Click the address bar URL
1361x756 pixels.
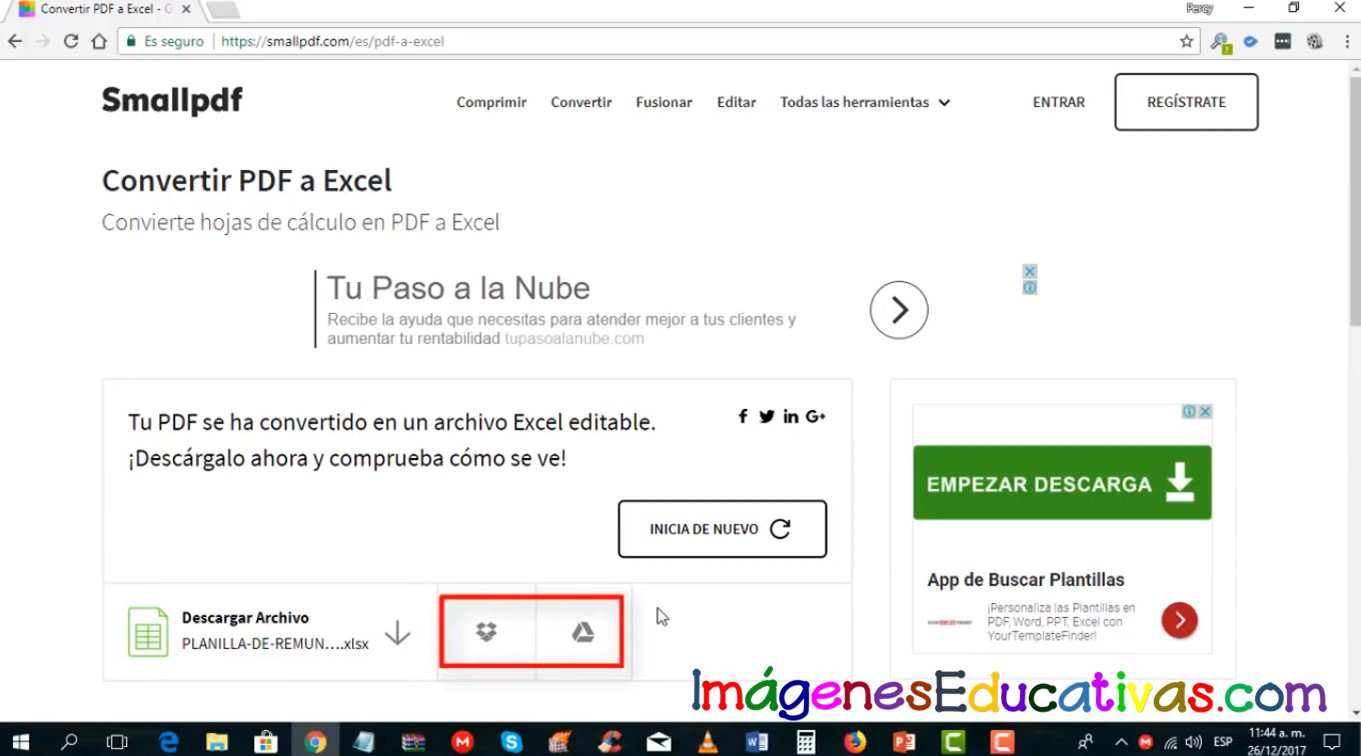(x=332, y=42)
